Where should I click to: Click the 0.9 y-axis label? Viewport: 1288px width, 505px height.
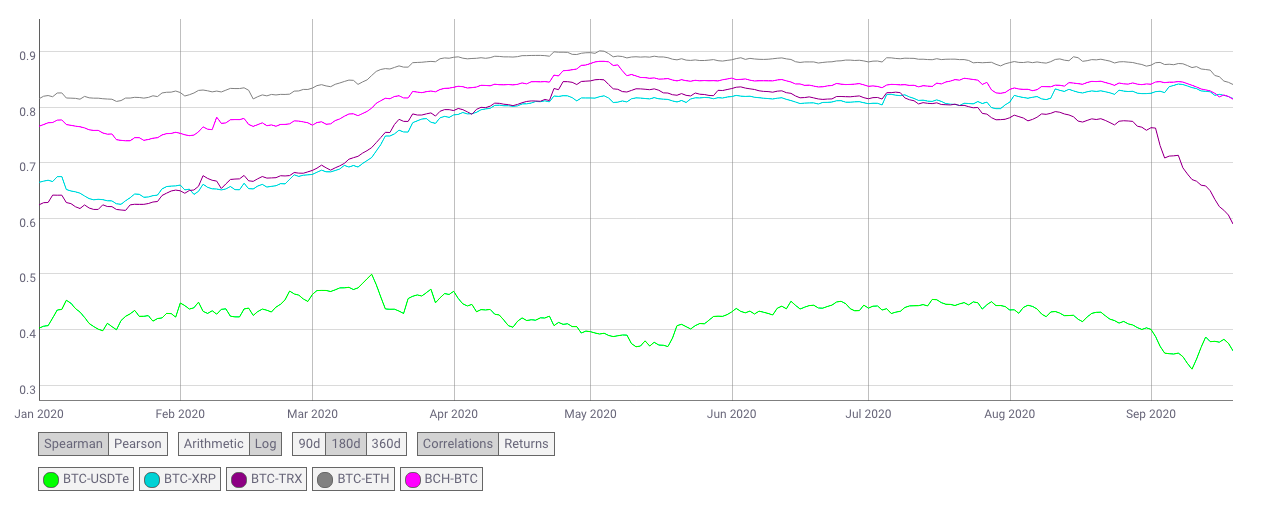[28, 56]
